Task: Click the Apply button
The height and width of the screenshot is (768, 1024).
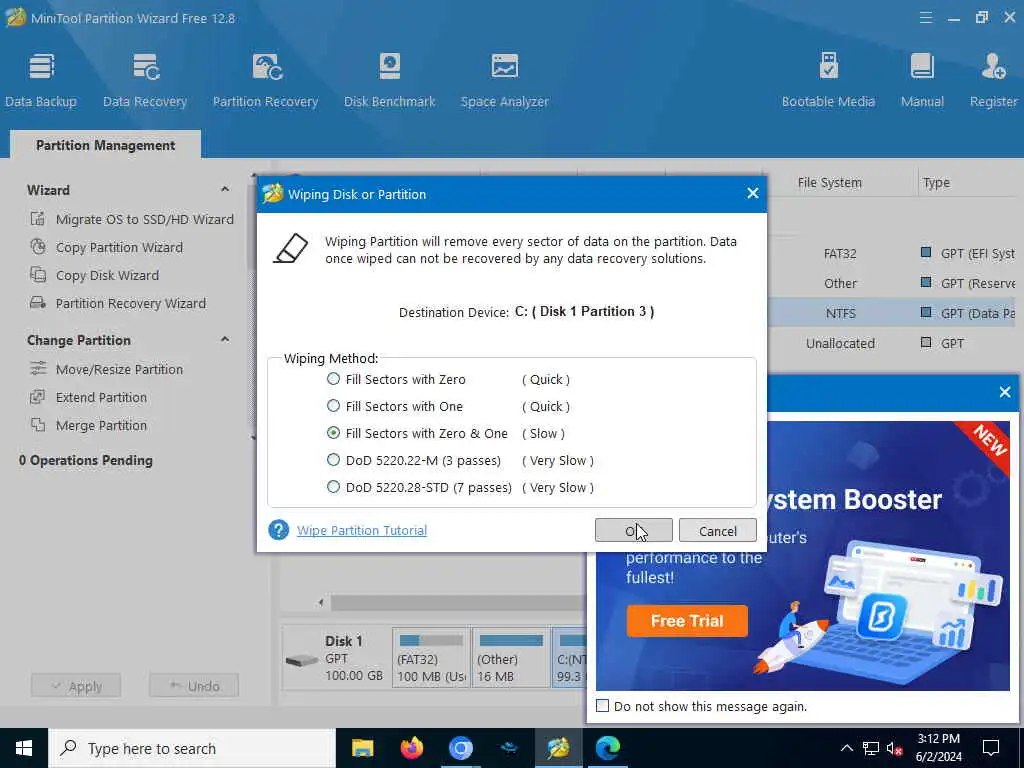Action: tap(76, 686)
